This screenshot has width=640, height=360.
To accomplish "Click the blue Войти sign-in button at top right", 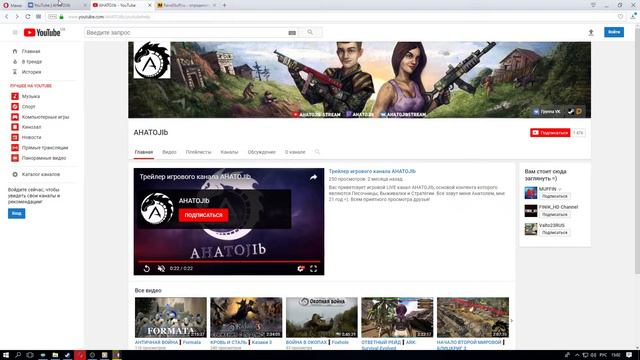I will [613, 32].
